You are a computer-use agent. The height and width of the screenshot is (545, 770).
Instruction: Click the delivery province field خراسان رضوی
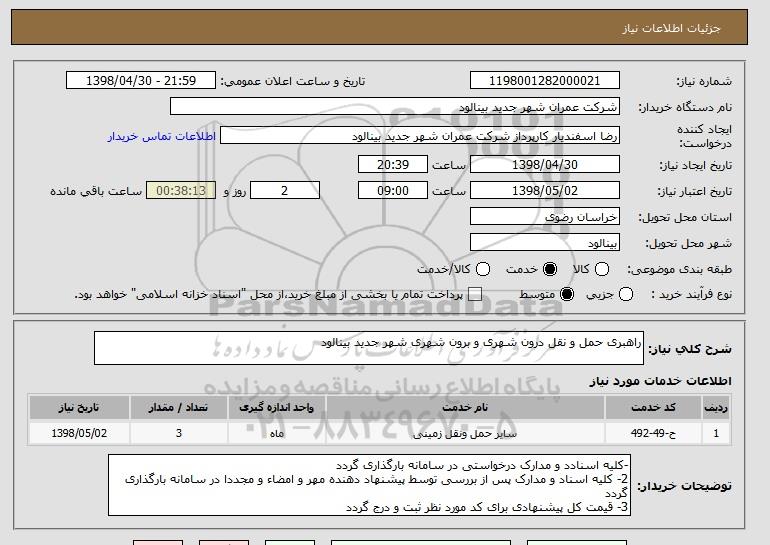pos(545,217)
